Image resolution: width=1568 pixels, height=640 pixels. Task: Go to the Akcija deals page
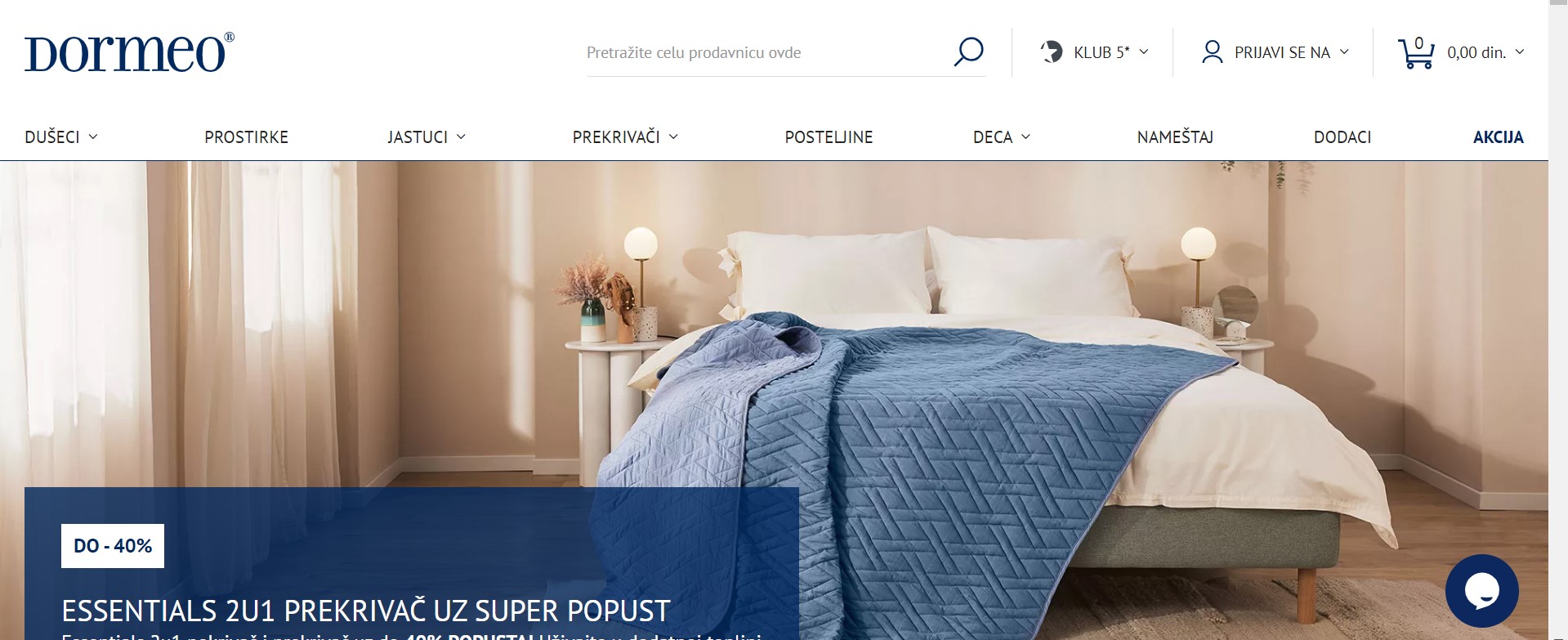pyautogui.click(x=1498, y=137)
